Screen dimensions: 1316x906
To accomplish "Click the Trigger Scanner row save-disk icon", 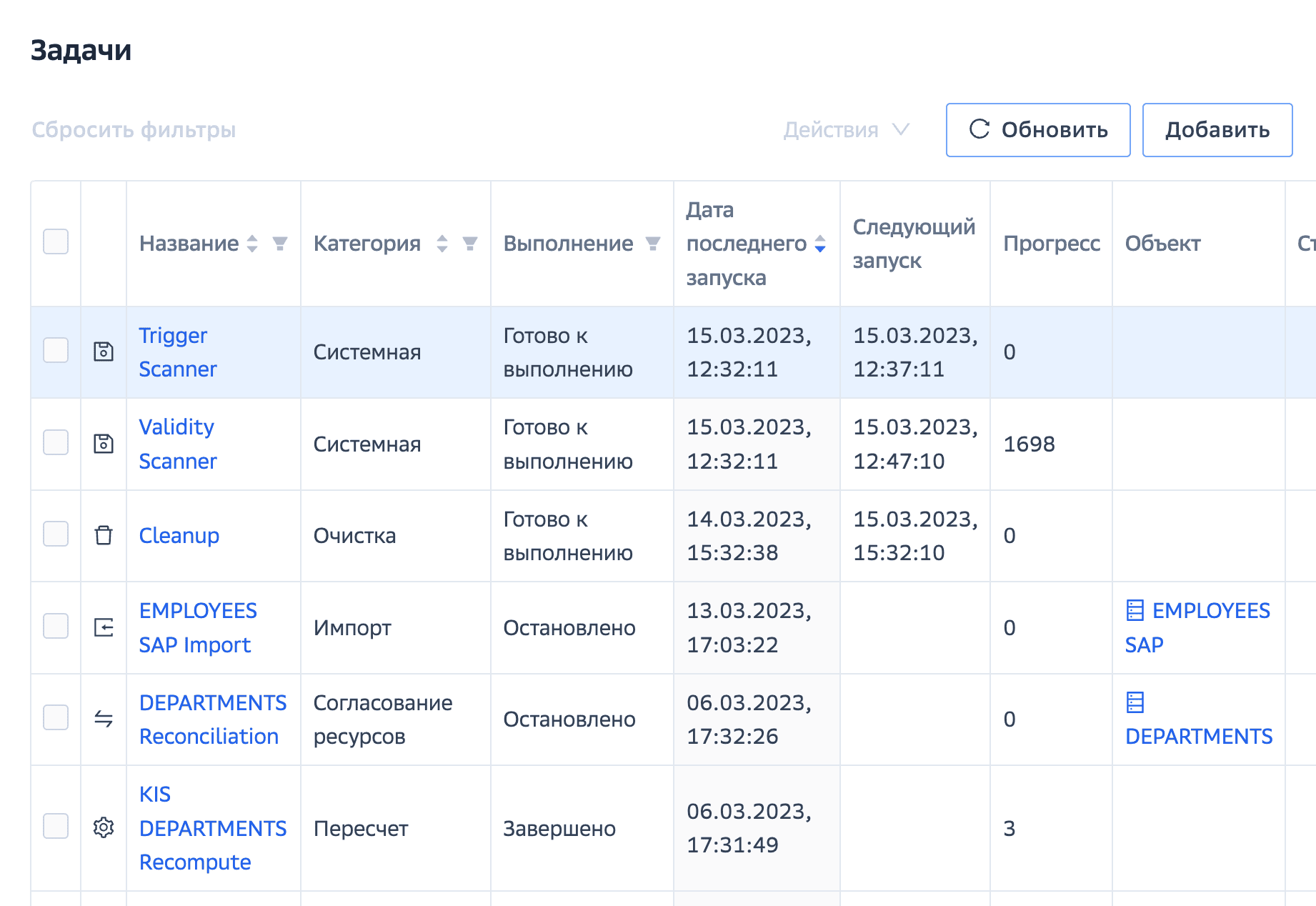I will pos(104,352).
